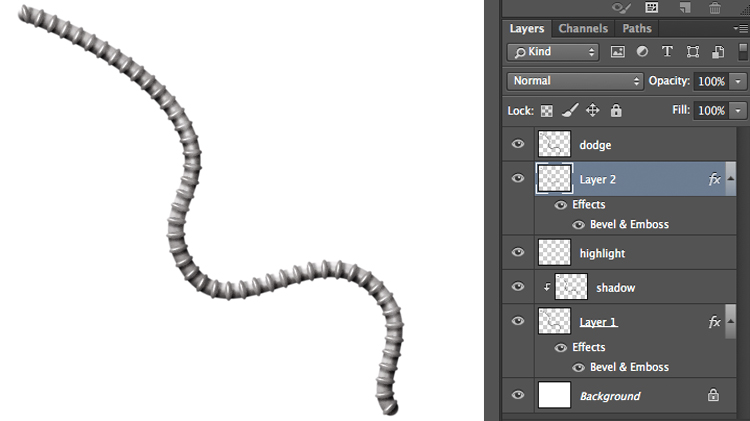This screenshot has height=421, width=750.
Task: Click the Opacity 100% value field
Action: (712, 81)
